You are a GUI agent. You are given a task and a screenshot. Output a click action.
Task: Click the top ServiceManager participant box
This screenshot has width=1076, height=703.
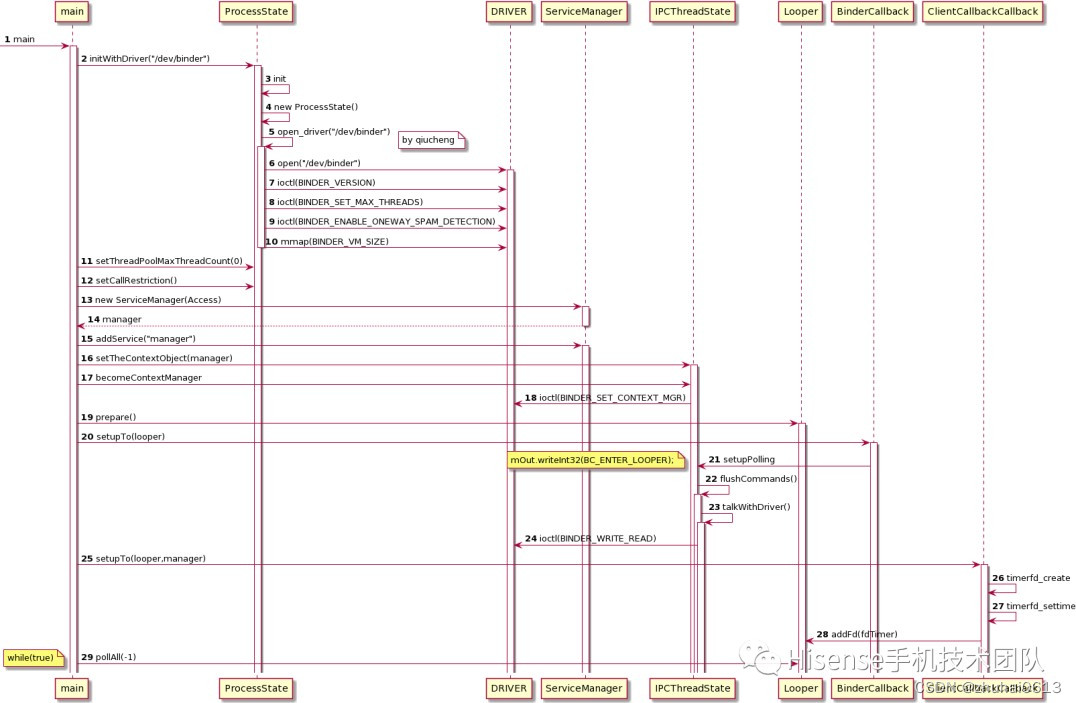pyautogui.click(x=584, y=12)
